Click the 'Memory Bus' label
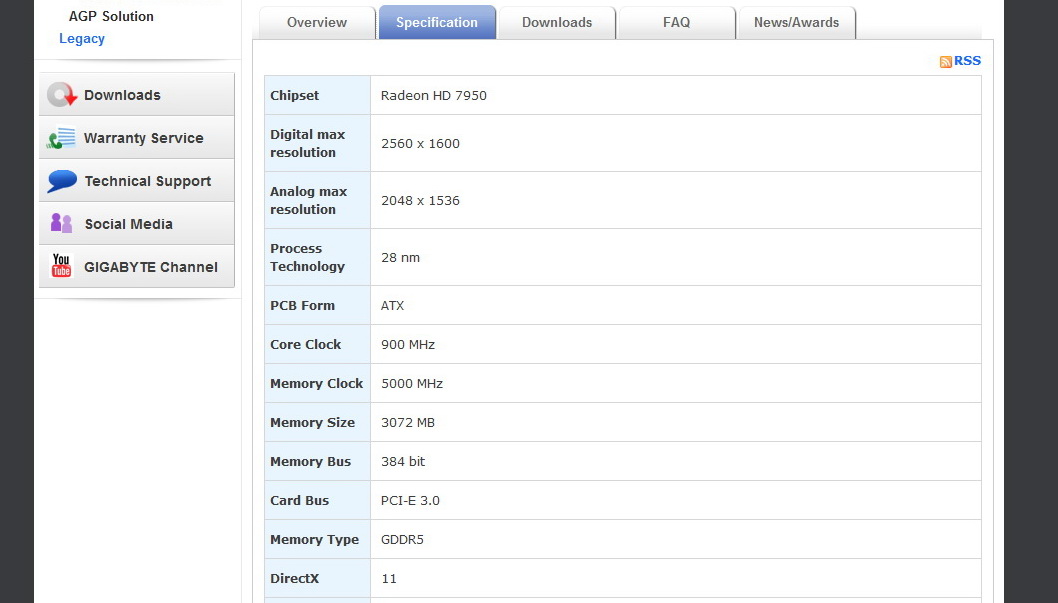 (x=310, y=461)
